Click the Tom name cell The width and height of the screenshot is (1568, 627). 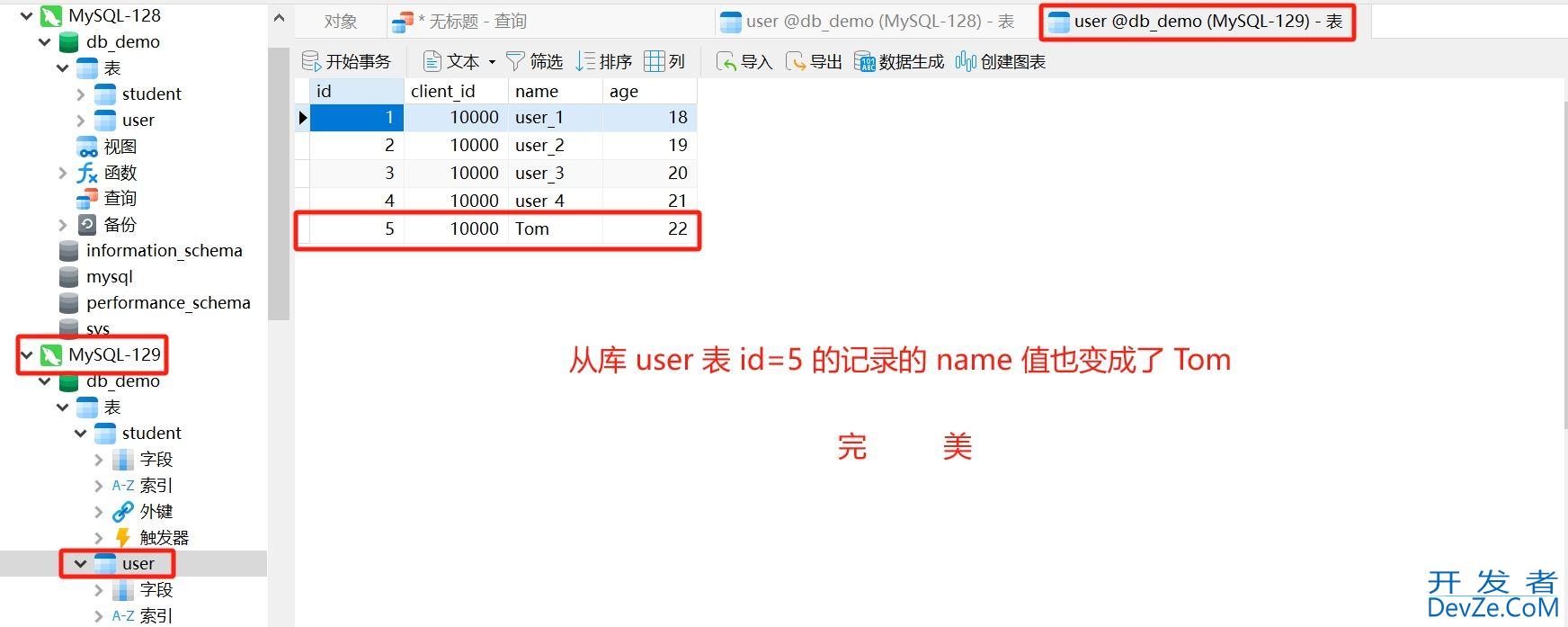[x=555, y=228]
